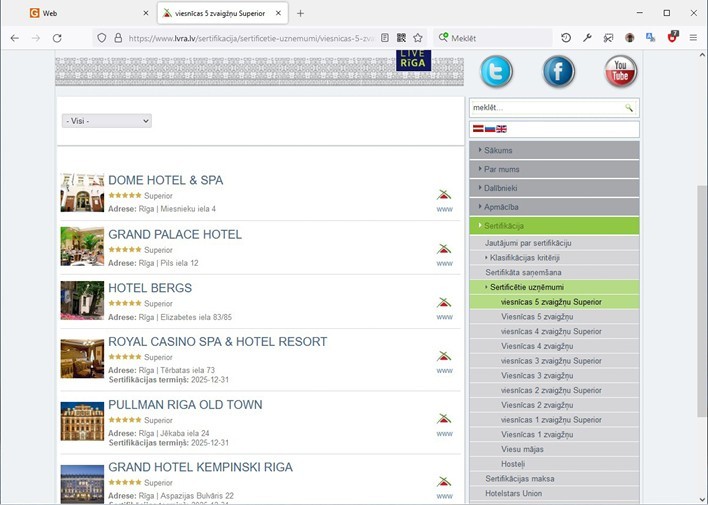Viewport: 708px width, 505px height.
Task: Click the shield tracking protection icon
Action: coord(102,38)
